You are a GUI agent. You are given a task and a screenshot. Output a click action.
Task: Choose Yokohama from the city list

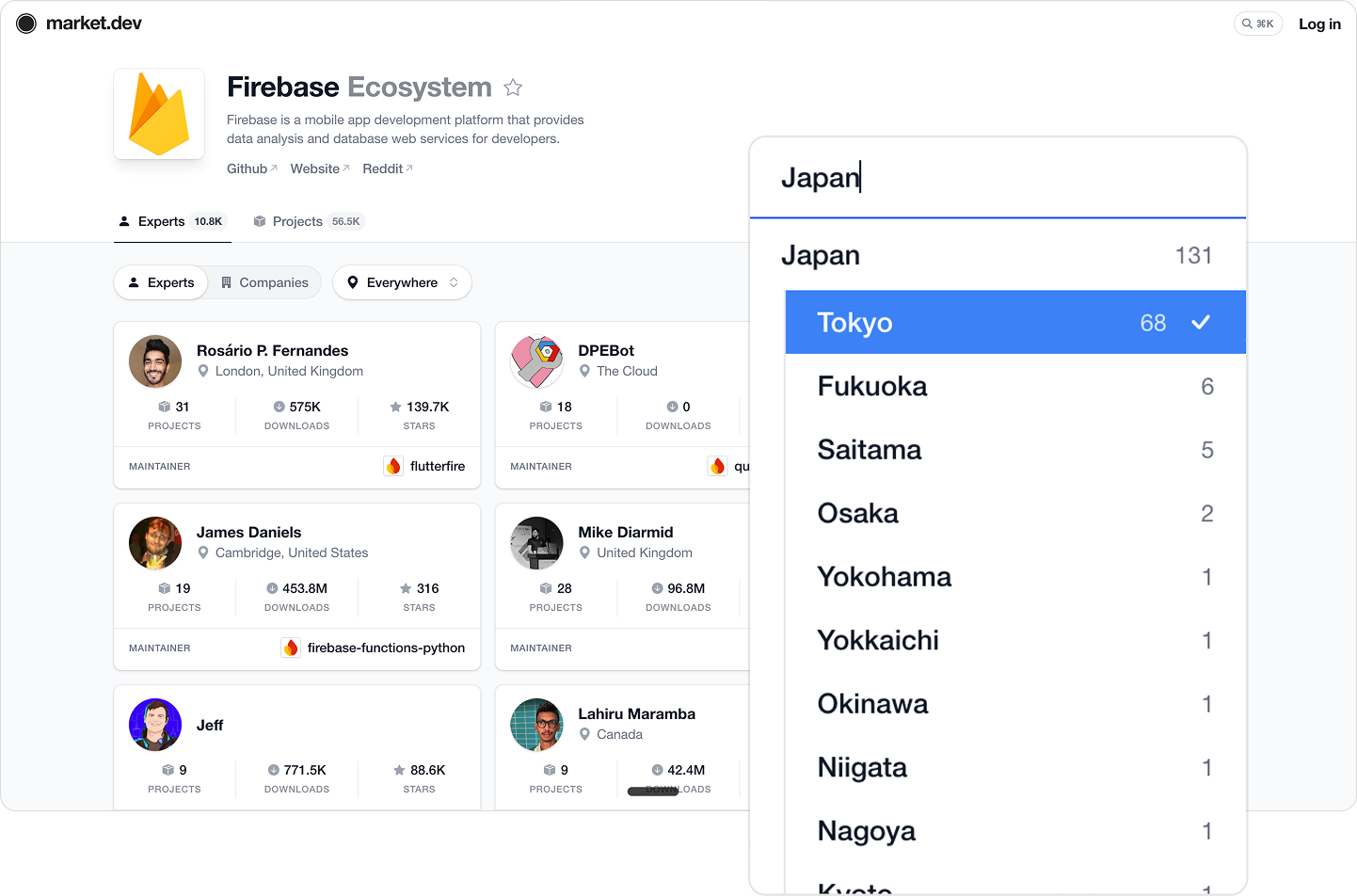pos(1015,577)
